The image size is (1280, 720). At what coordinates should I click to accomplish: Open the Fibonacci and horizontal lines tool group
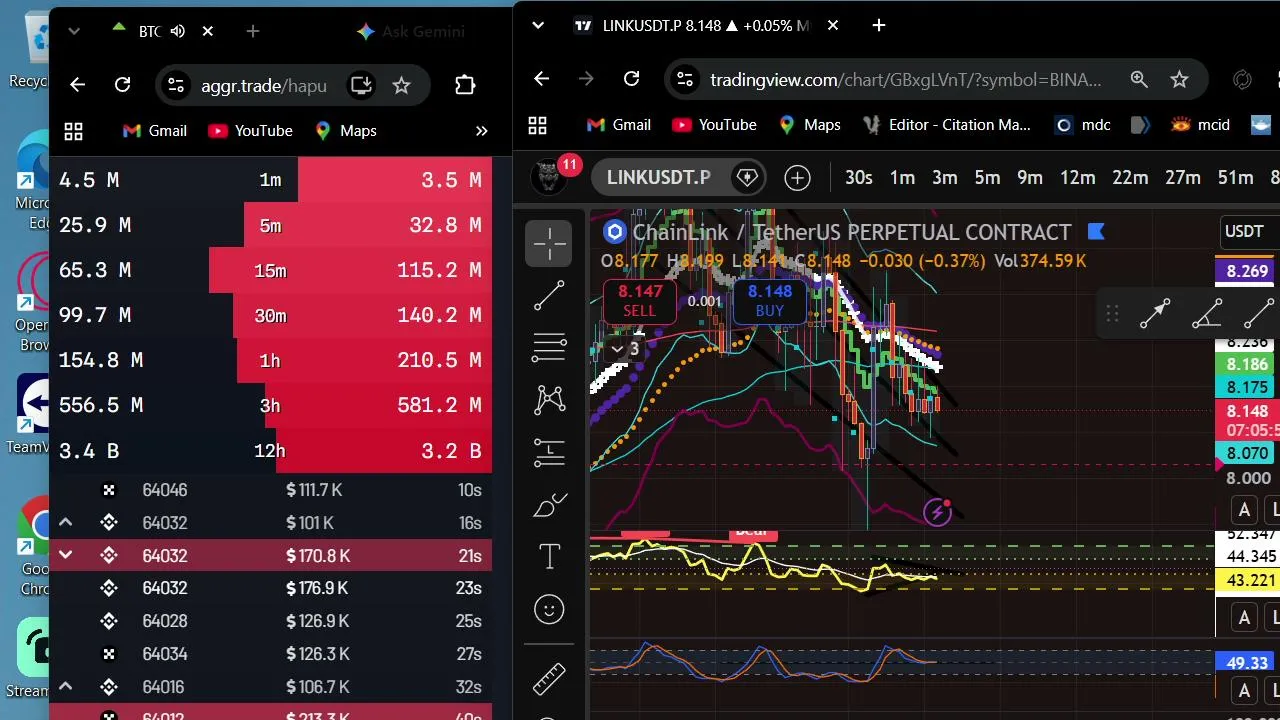tap(549, 348)
